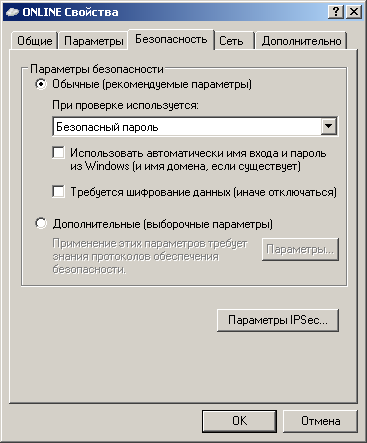This screenshot has width=367, height=443.
Task: Click the question mark help button
Action: click(336, 12)
